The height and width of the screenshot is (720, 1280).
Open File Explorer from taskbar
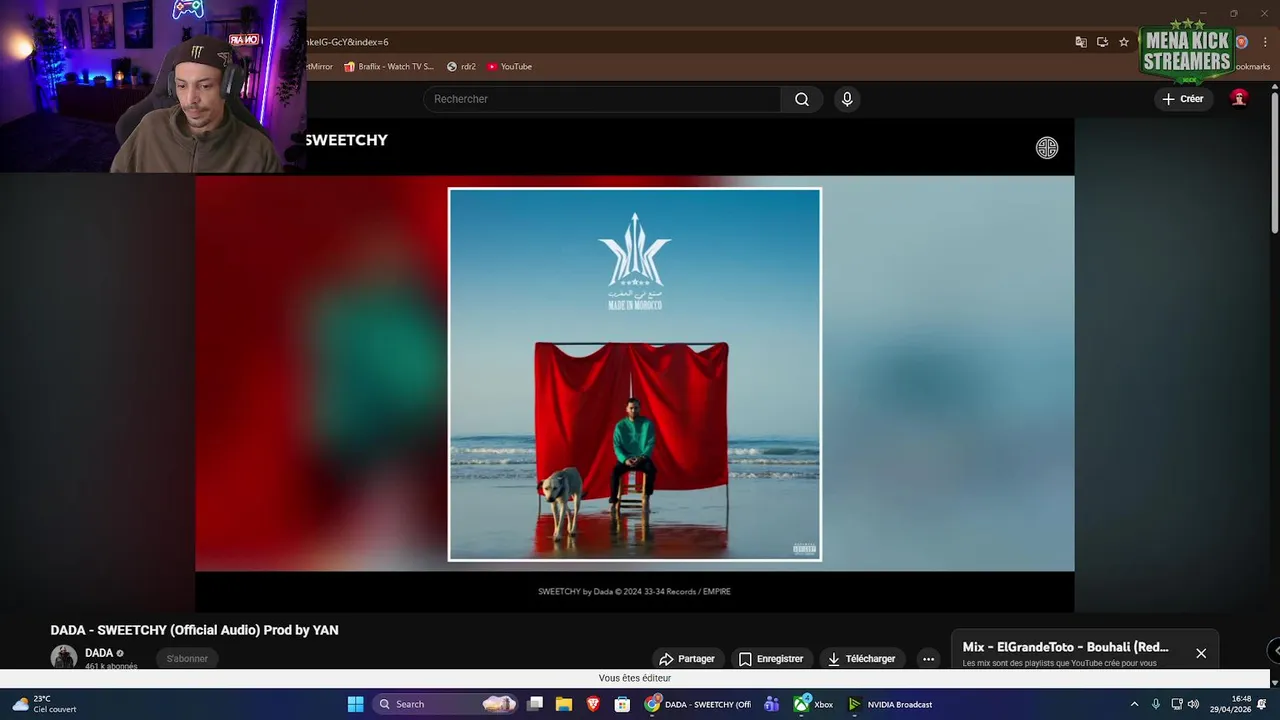tap(564, 704)
